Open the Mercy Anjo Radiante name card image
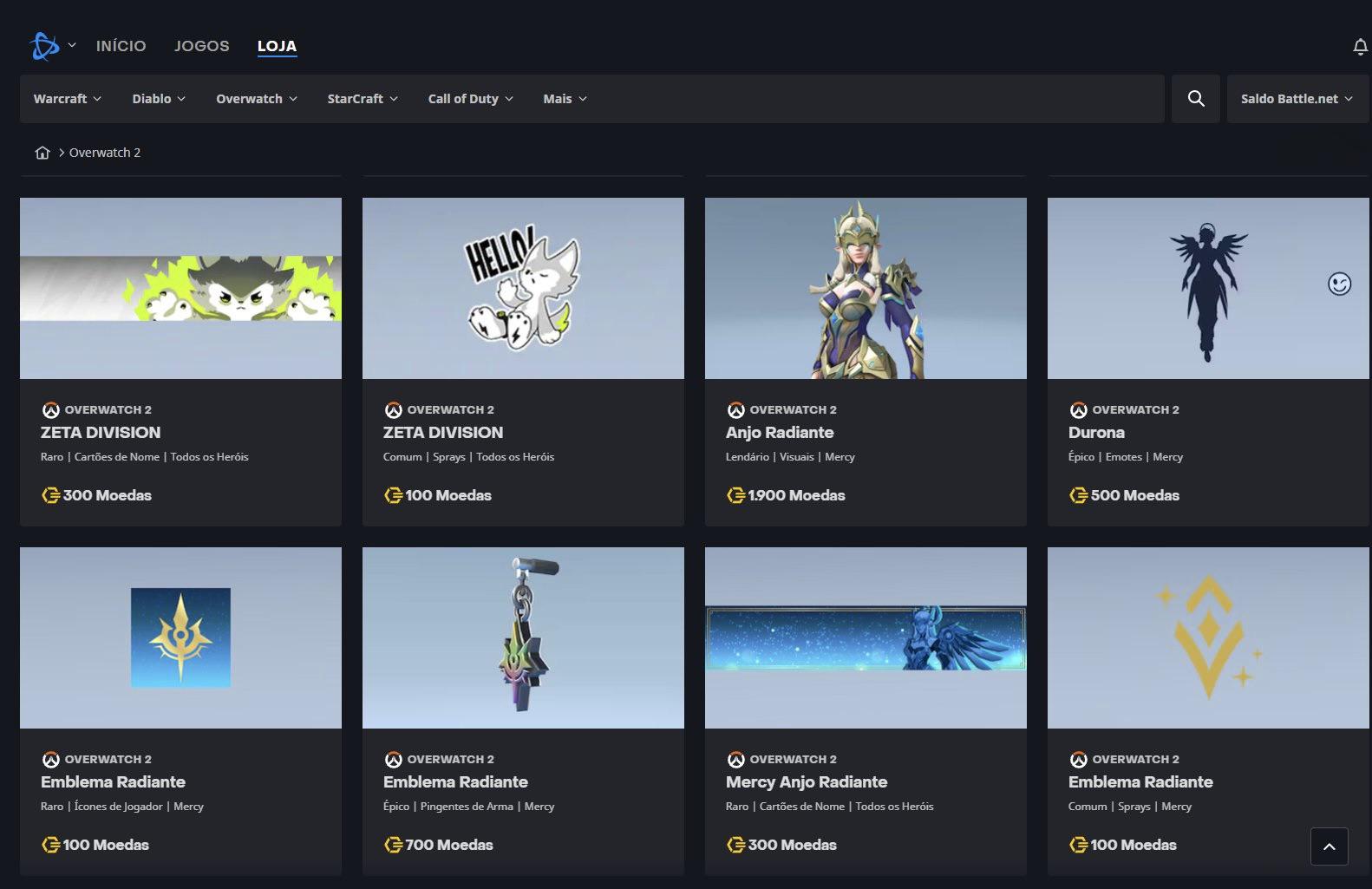1372x889 pixels. tap(866, 637)
